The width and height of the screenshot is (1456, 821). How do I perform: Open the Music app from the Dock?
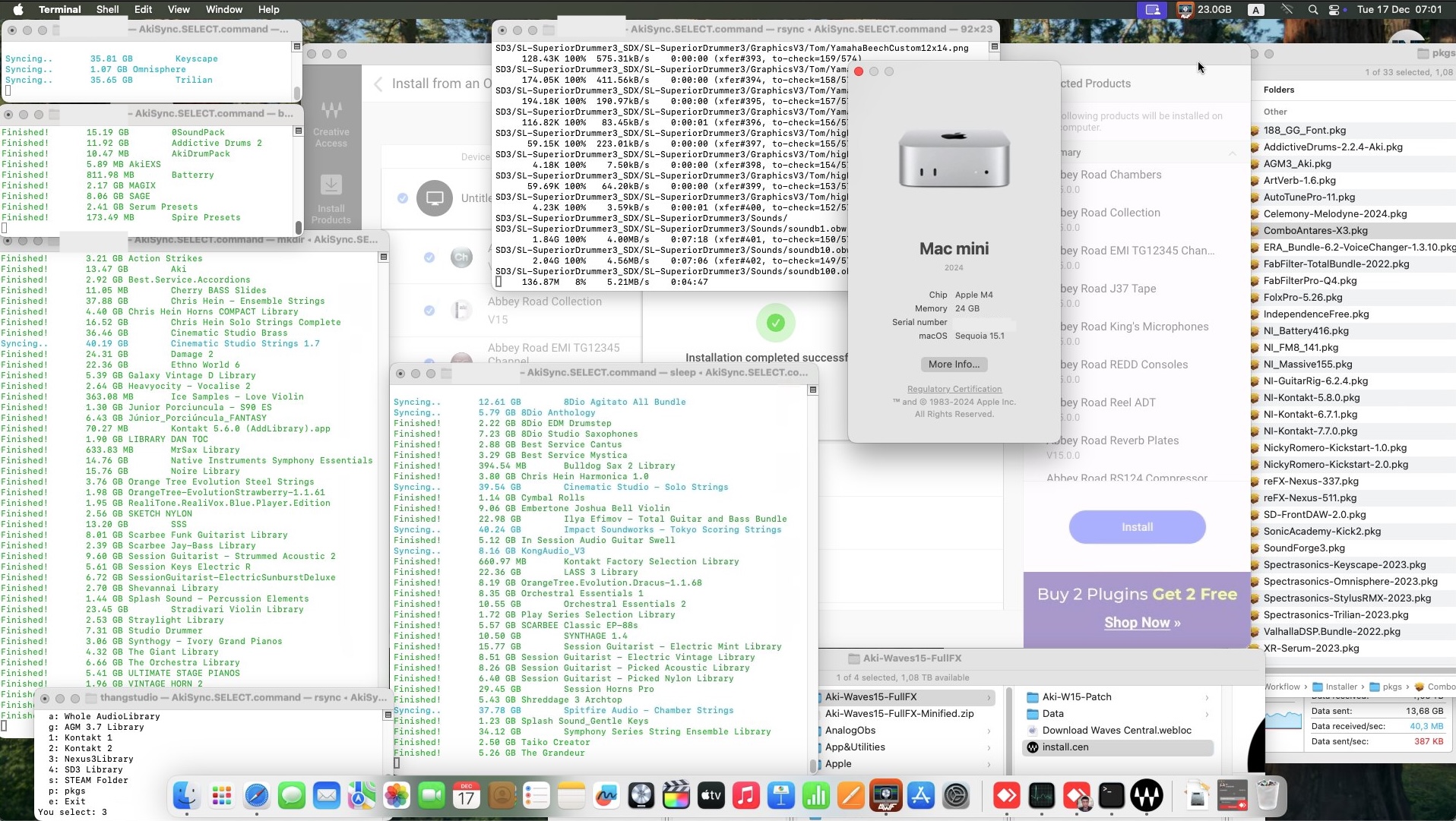point(746,795)
